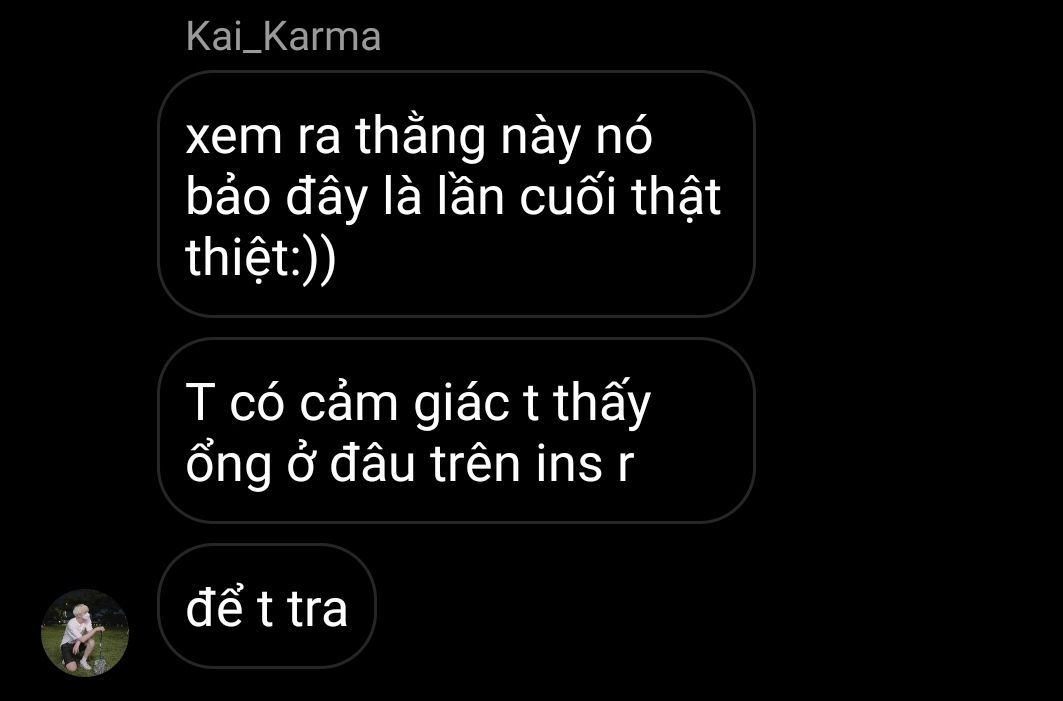Click the capital "T" starting the second message
This screenshot has height=701, width=1063.
coord(200,403)
